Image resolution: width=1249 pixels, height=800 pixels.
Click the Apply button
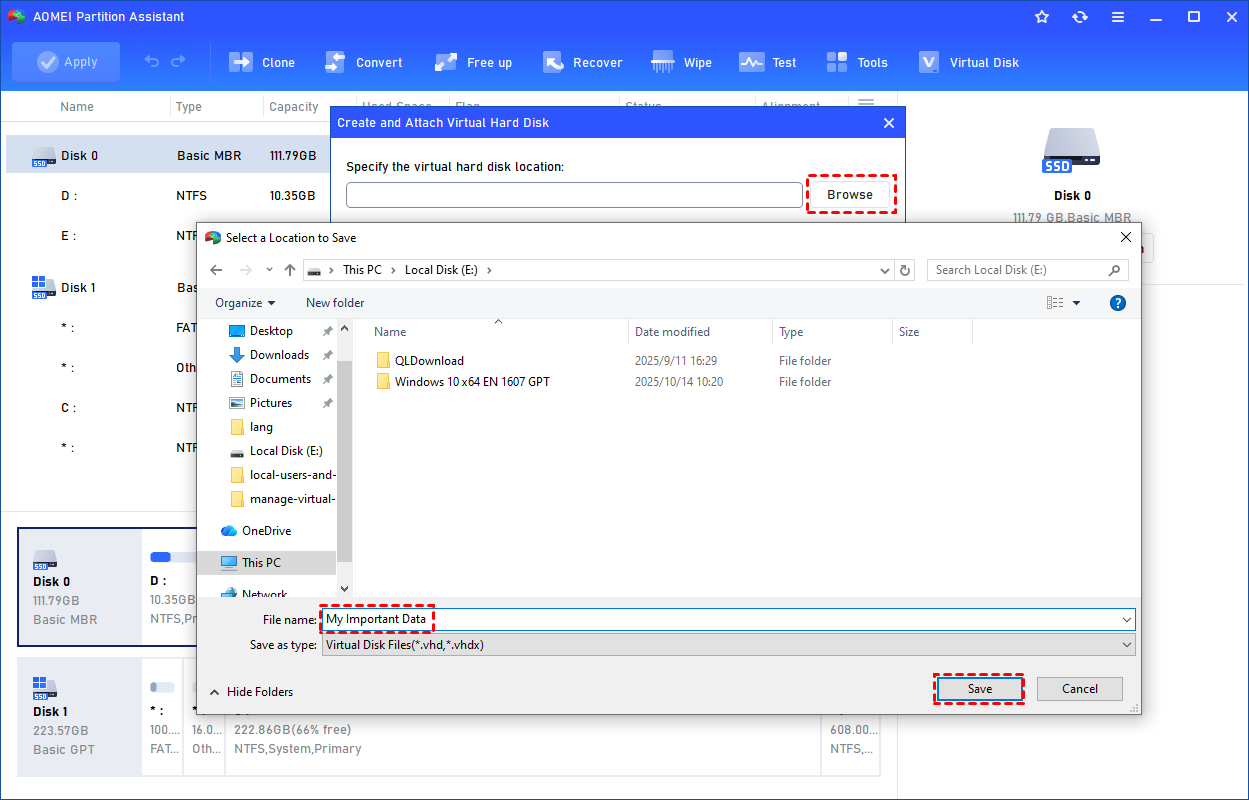coord(66,62)
